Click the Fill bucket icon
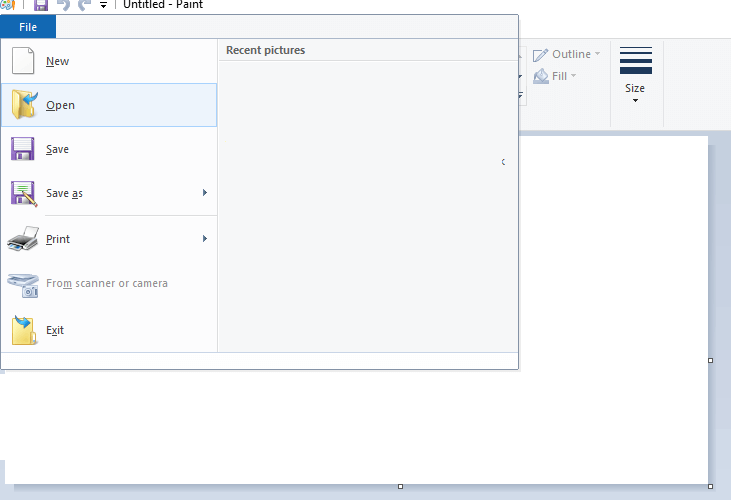 click(541, 76)
